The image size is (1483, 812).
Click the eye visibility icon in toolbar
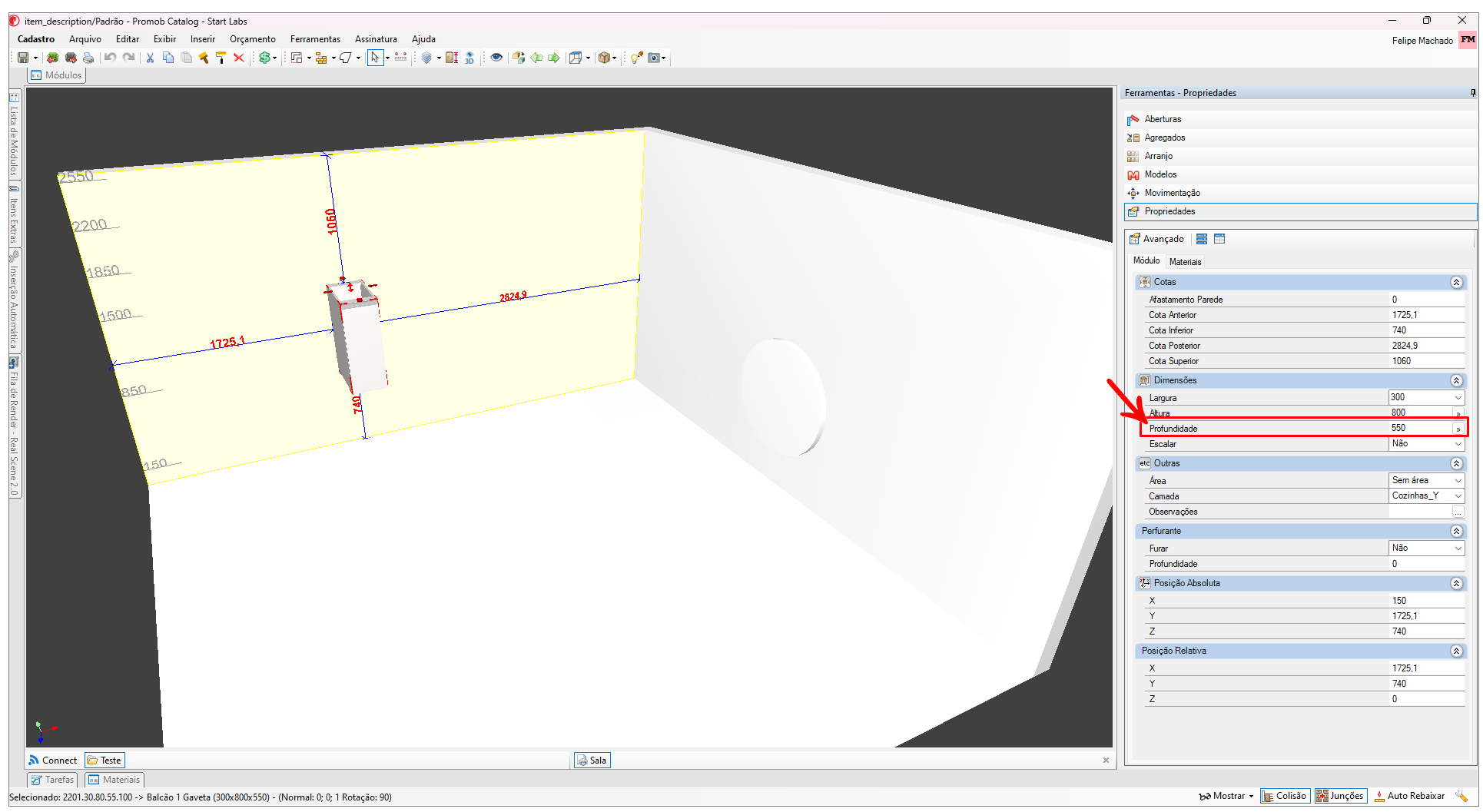[x=496, y=58]
